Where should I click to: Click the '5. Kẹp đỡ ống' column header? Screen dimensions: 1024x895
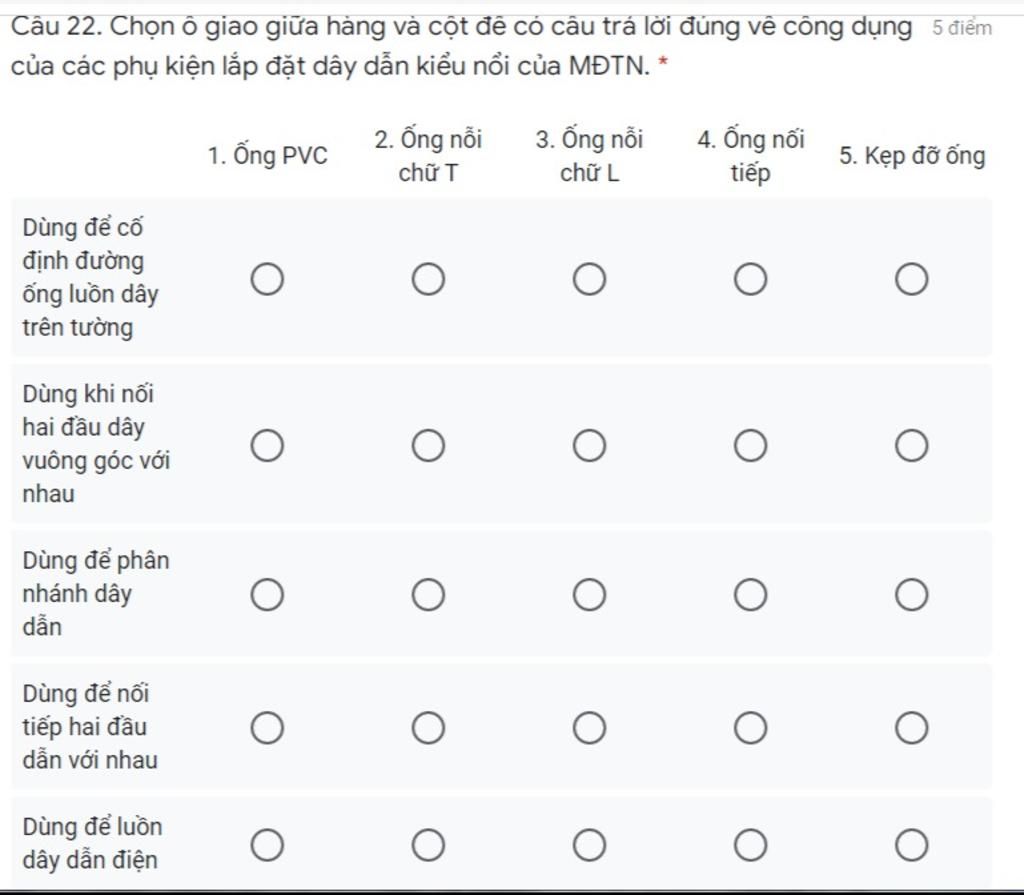[x=912, y=156]
